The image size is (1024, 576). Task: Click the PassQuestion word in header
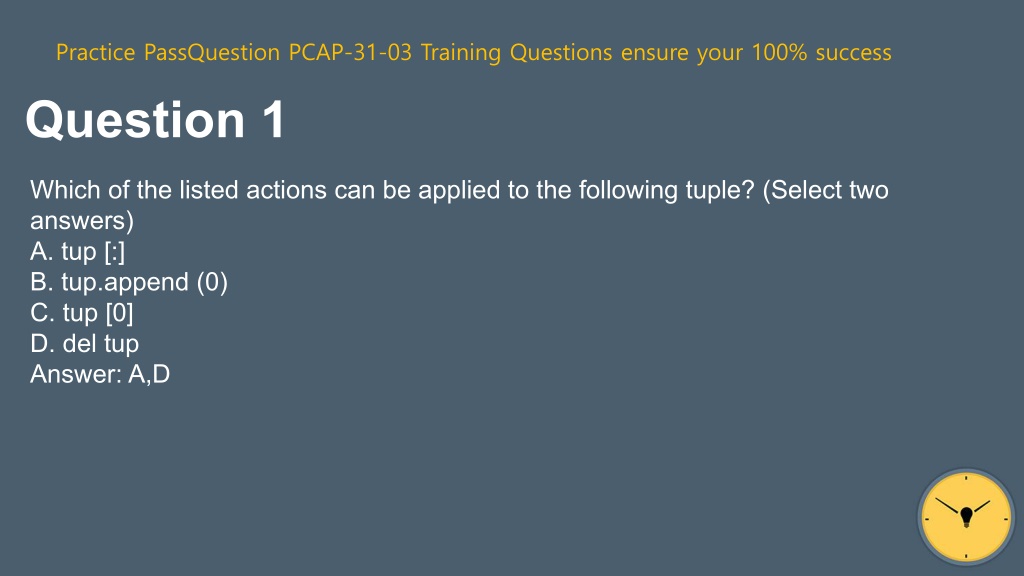coord(212,52)
